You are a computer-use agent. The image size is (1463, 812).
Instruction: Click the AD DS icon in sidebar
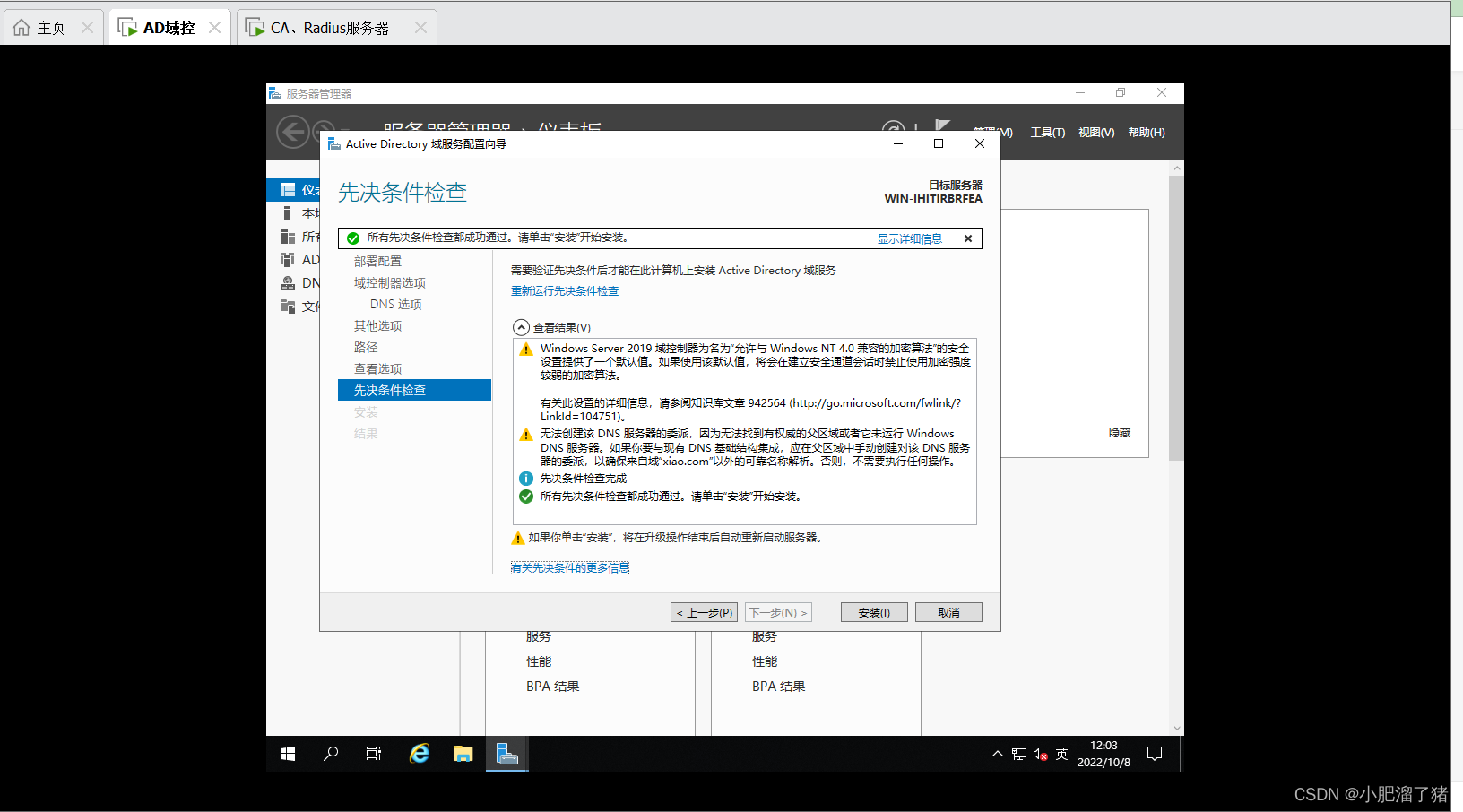pyautogui.click(x=288, y=260)
